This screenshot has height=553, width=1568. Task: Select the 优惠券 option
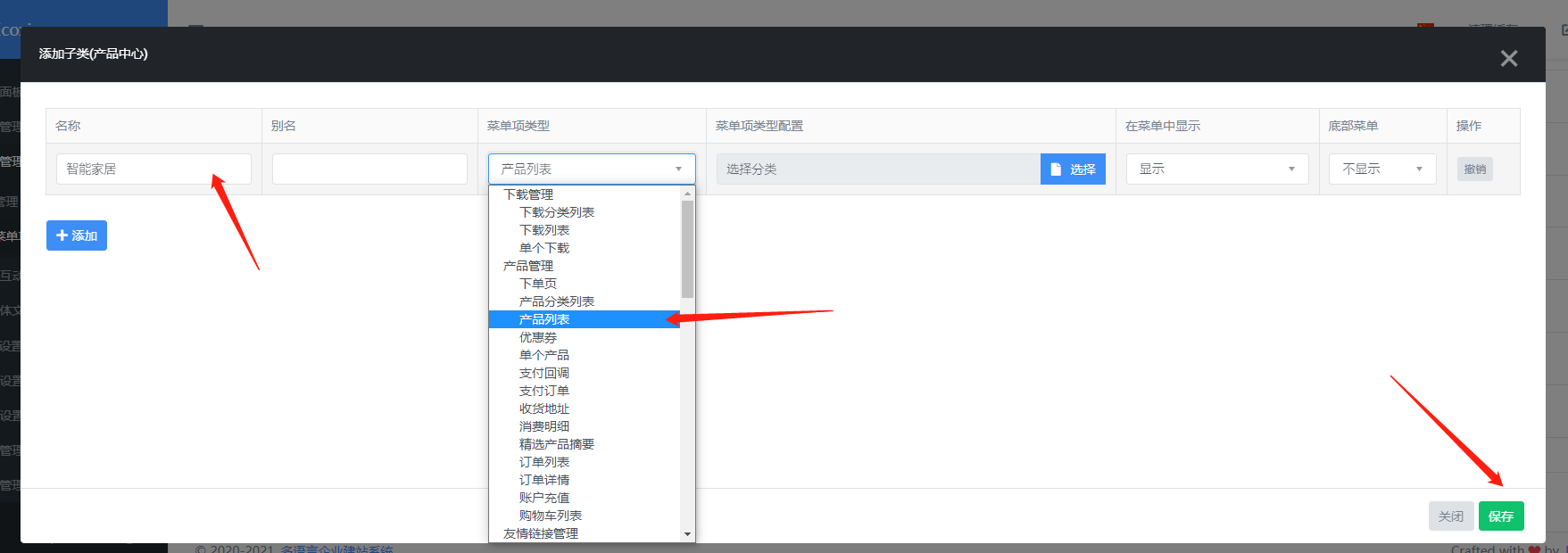coord(537,337)
